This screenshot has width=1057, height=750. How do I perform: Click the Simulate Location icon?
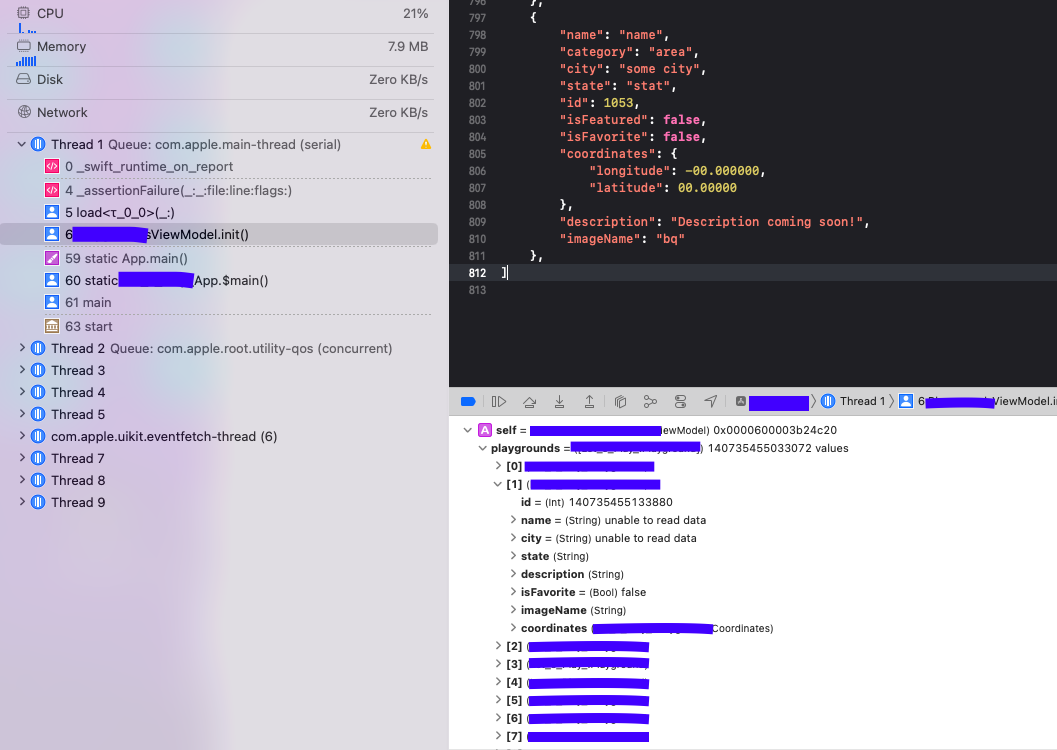[x=711, y=400]
